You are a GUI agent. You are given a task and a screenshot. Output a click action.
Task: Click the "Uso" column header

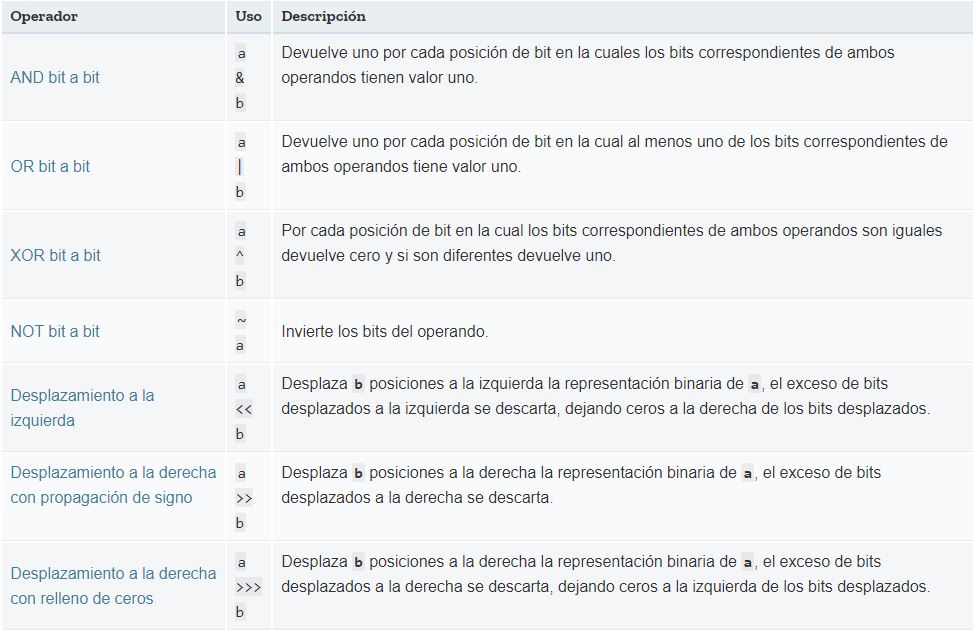(x=248, y=17)
